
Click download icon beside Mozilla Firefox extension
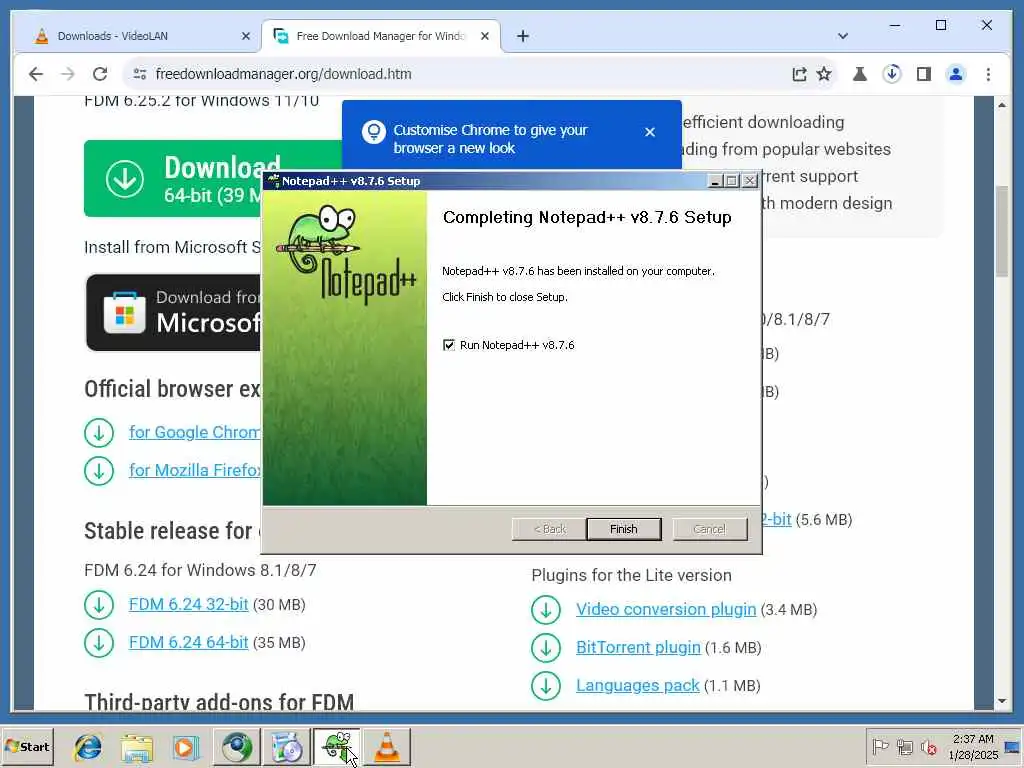point(99,470)
